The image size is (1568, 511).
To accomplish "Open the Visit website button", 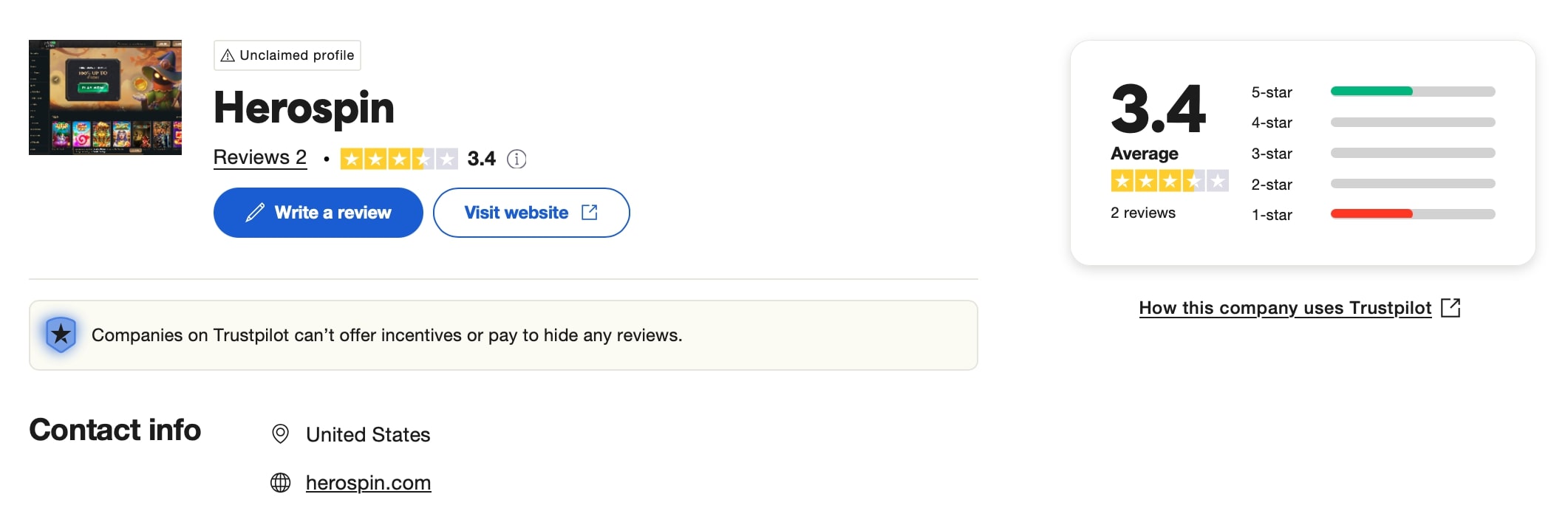I will click(x=531, y=213).
